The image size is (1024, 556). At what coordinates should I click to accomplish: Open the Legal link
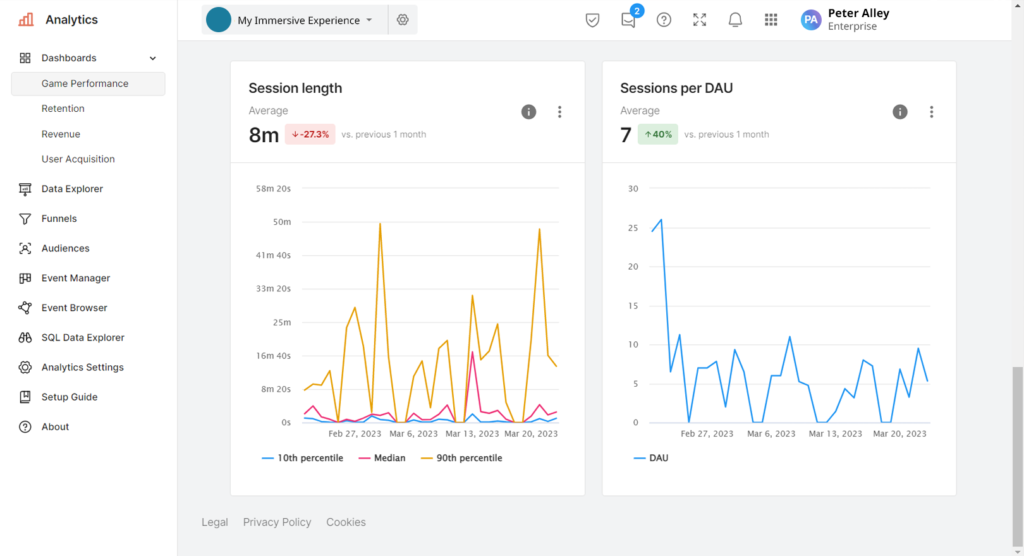click(x=215, y=522)
